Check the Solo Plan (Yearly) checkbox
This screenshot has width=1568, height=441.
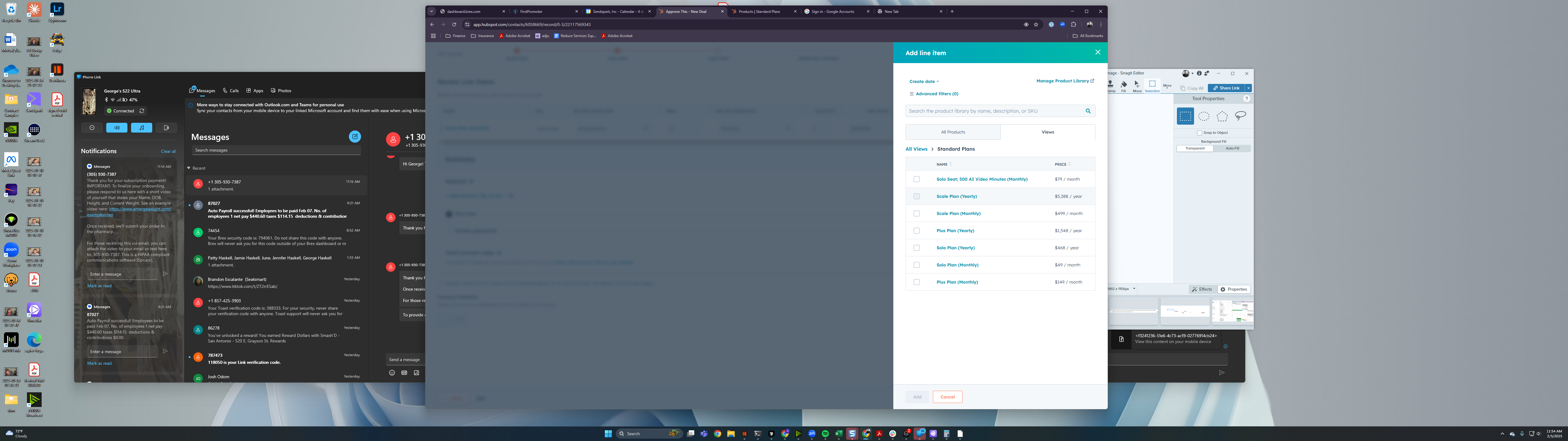coord(917,248)
